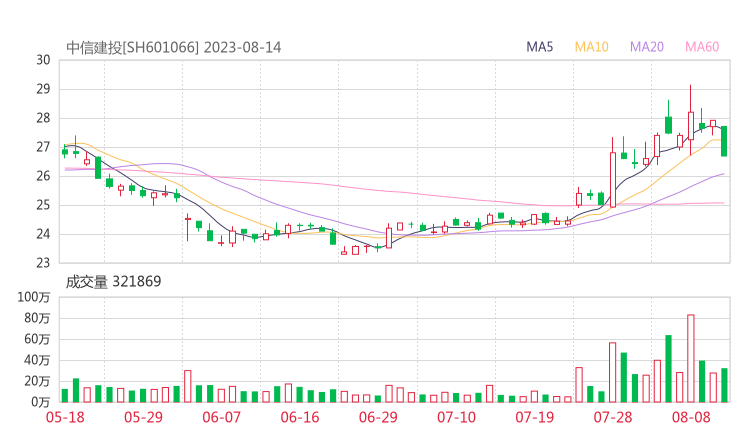
Task: Click the 100万 volume axis label
Action: (34, 297)
